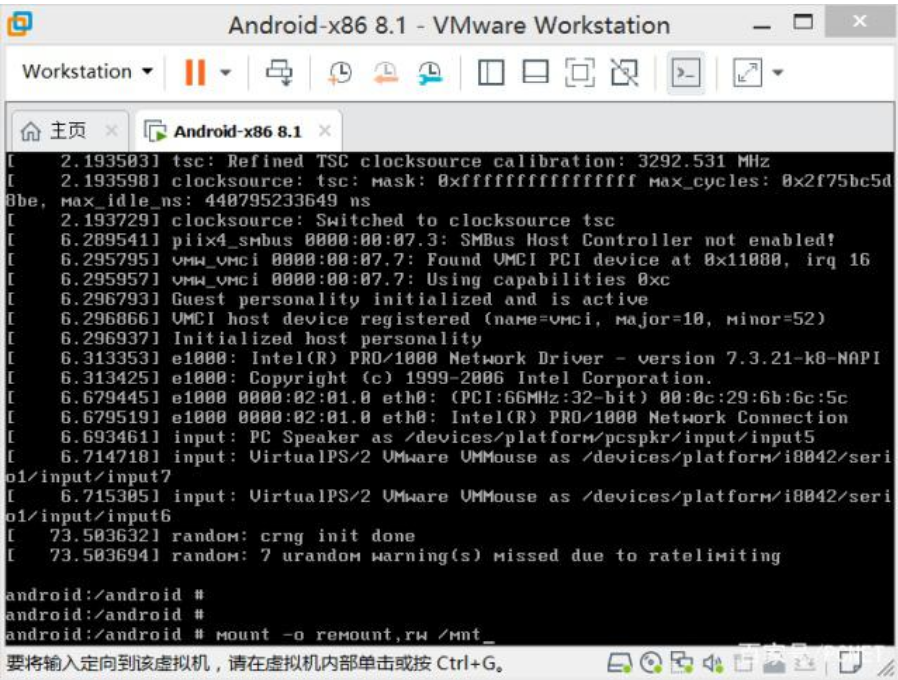Close the 主页 tab
This screenshot has height=680, width=898.
click(x=112, y=131)
